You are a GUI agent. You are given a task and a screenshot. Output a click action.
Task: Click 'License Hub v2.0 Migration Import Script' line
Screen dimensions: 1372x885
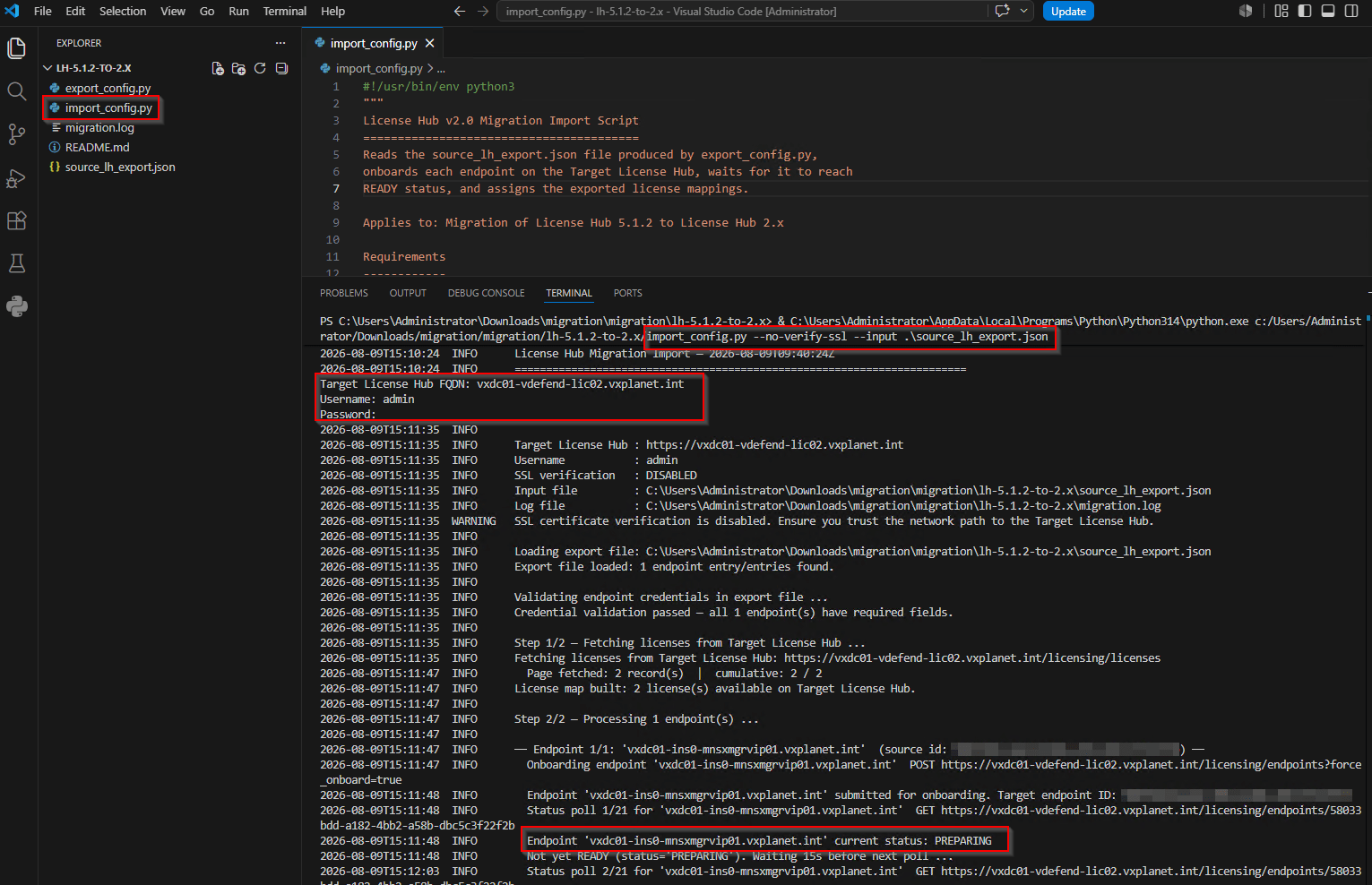pyautogui.click(x=501, y=121)
